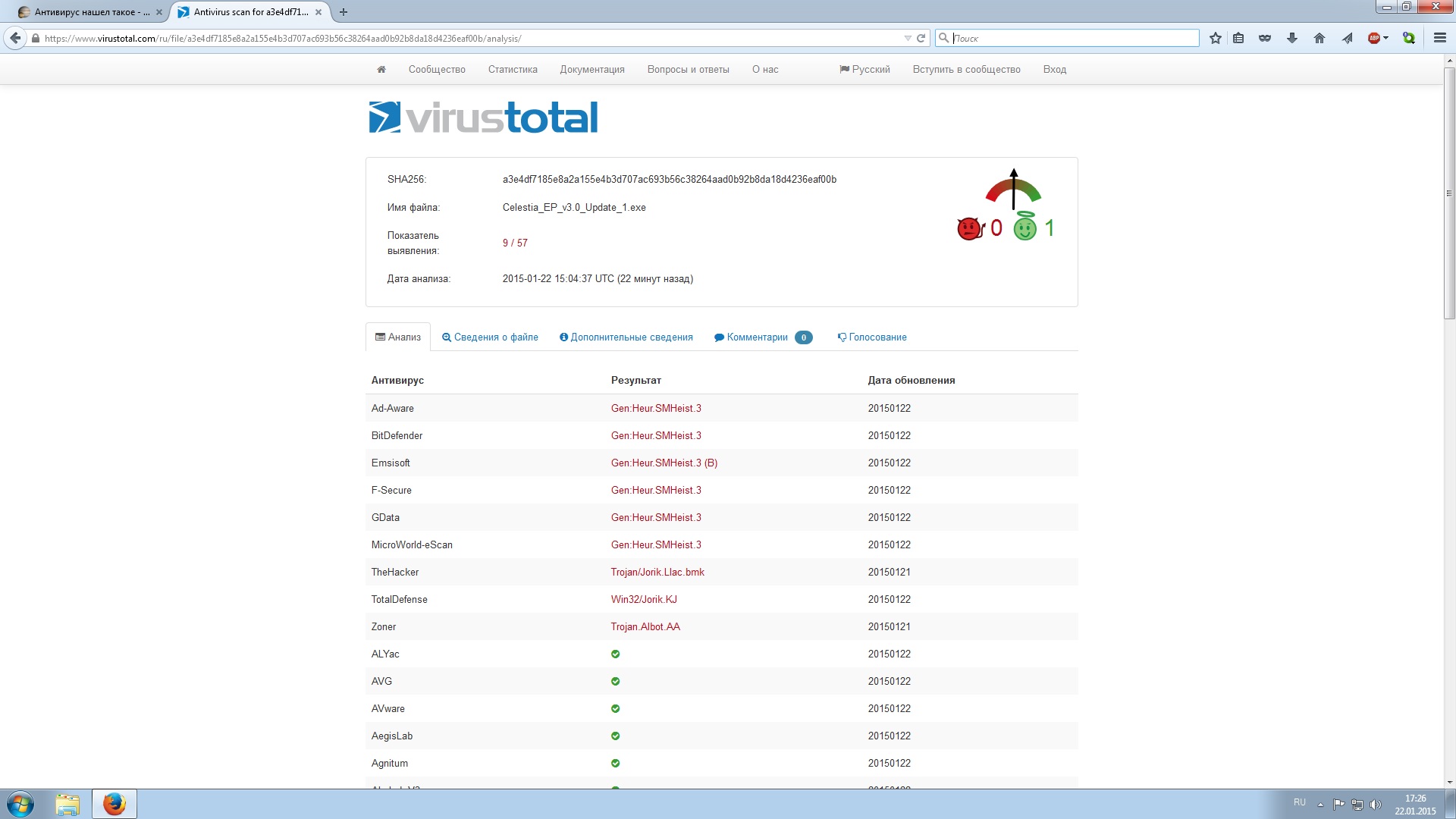1456x819 pixels.
Task: Click the VirusTotal home icon in navigation
Action: tap(381, 69)
